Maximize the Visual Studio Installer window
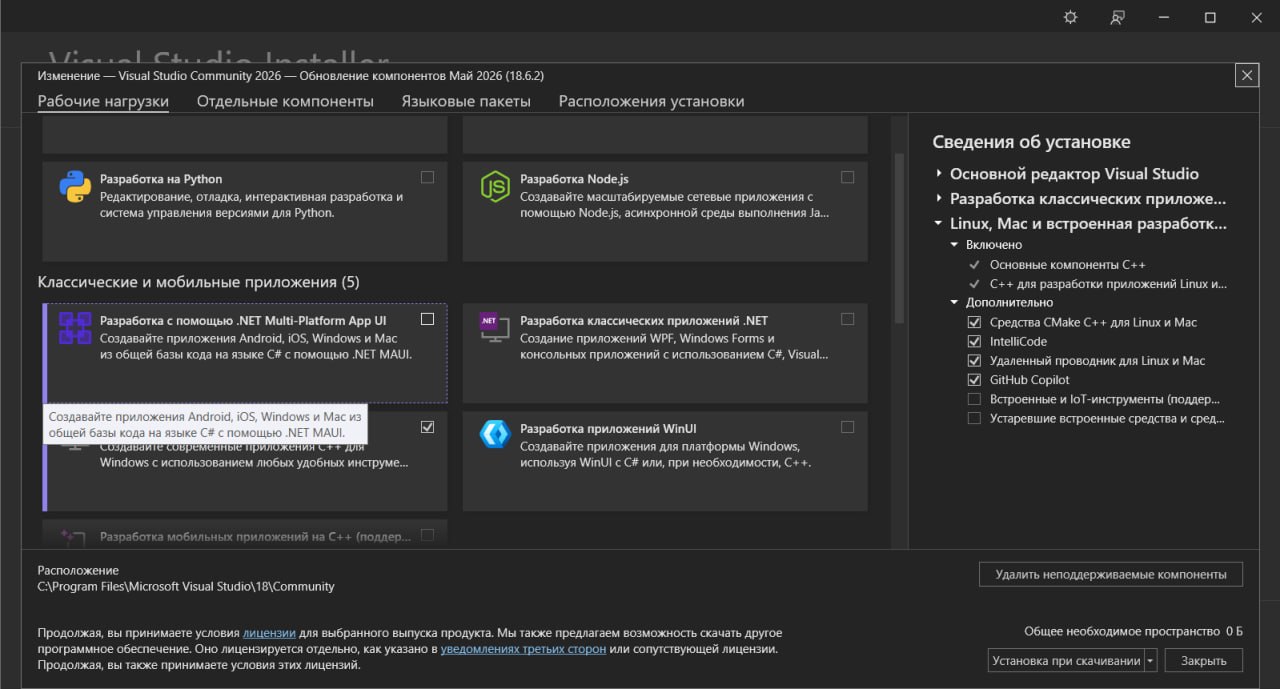This screenshot has height=689, width=1280. 1210,17
